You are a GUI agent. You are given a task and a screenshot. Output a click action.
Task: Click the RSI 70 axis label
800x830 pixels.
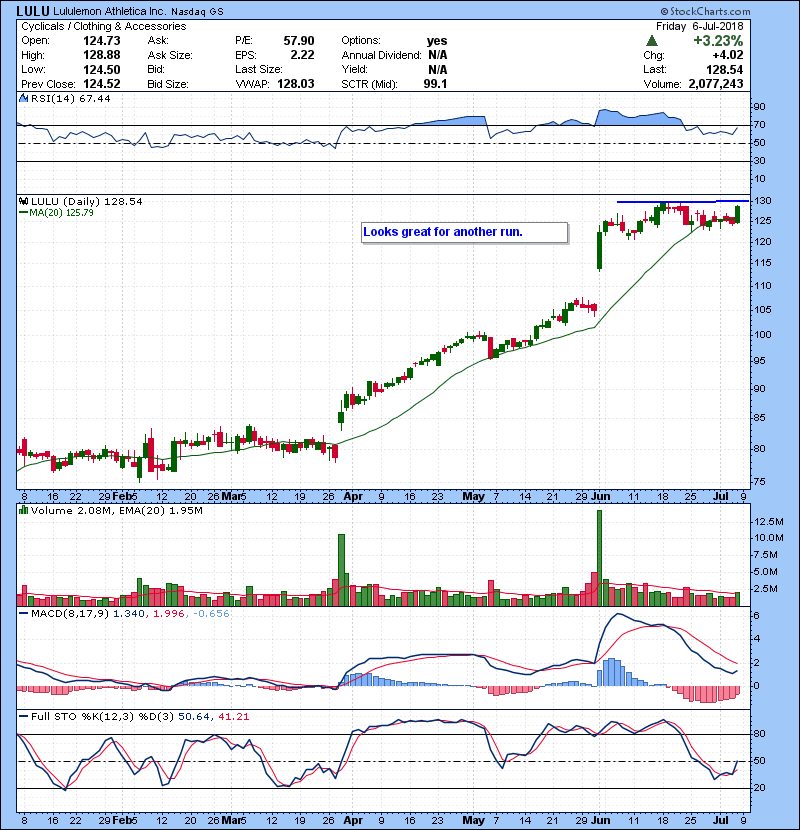tap(760, 125)
